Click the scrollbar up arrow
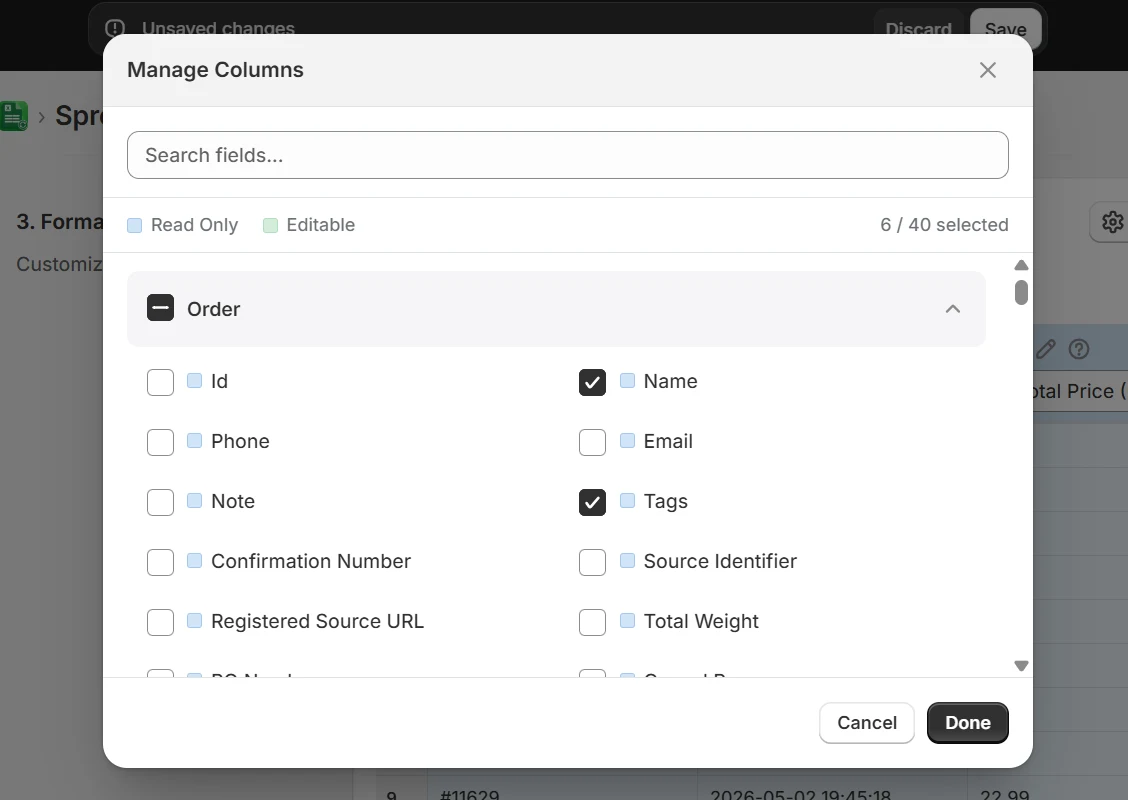The image size is (1128, 800). pyautogui.click(x=1021, y=265)
